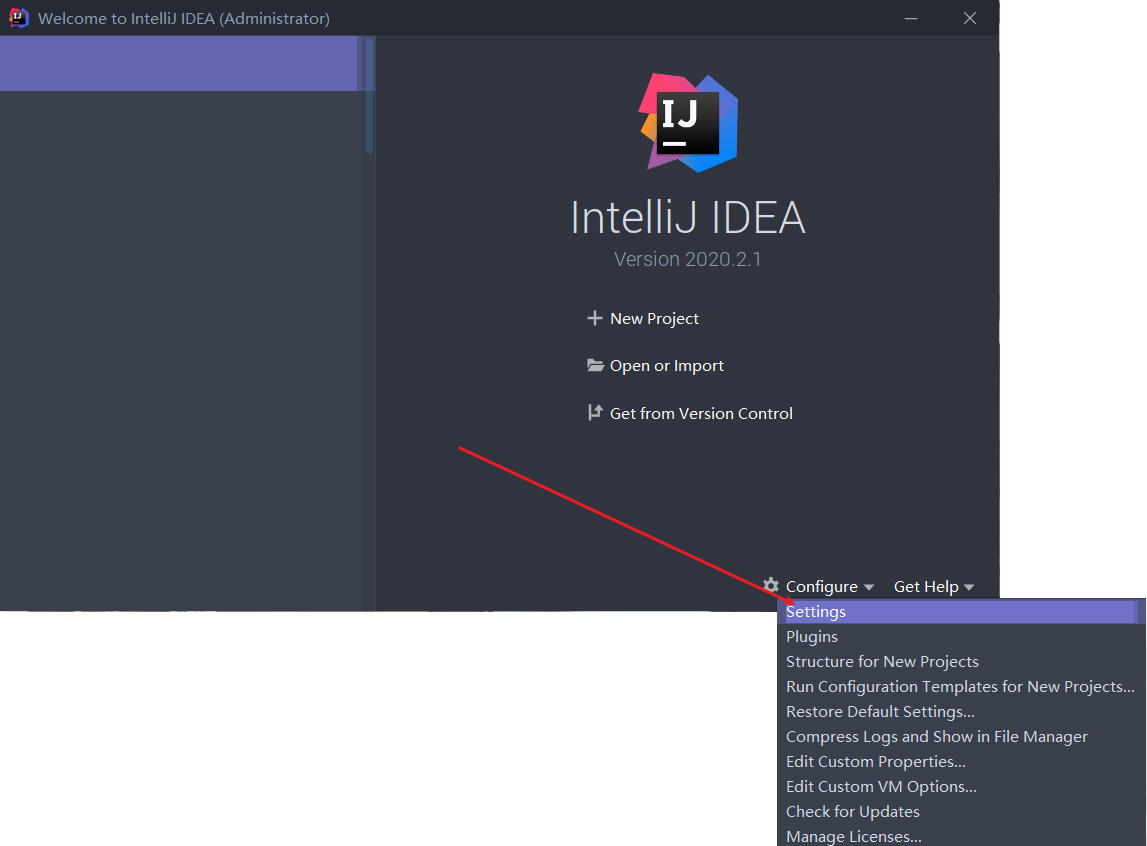Click the branch icon for Get from Version Control
This screenshot has width=1147, height=846.
pyautogui.click(x=596, y=412)
